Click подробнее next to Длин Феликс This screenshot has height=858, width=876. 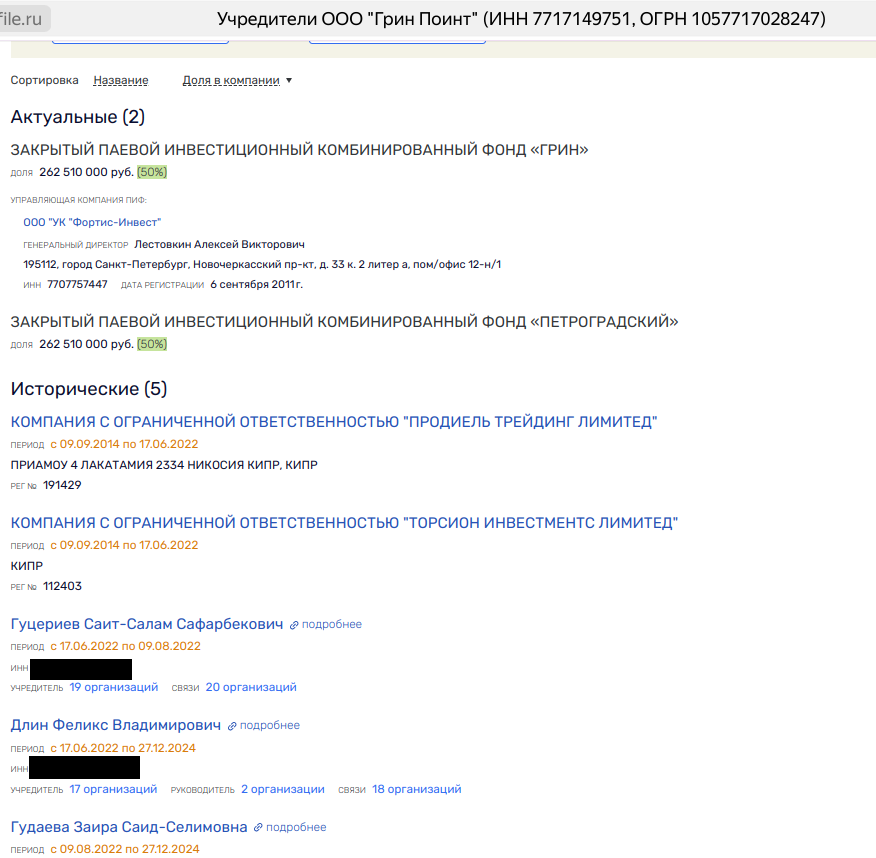tap(270, 726)
